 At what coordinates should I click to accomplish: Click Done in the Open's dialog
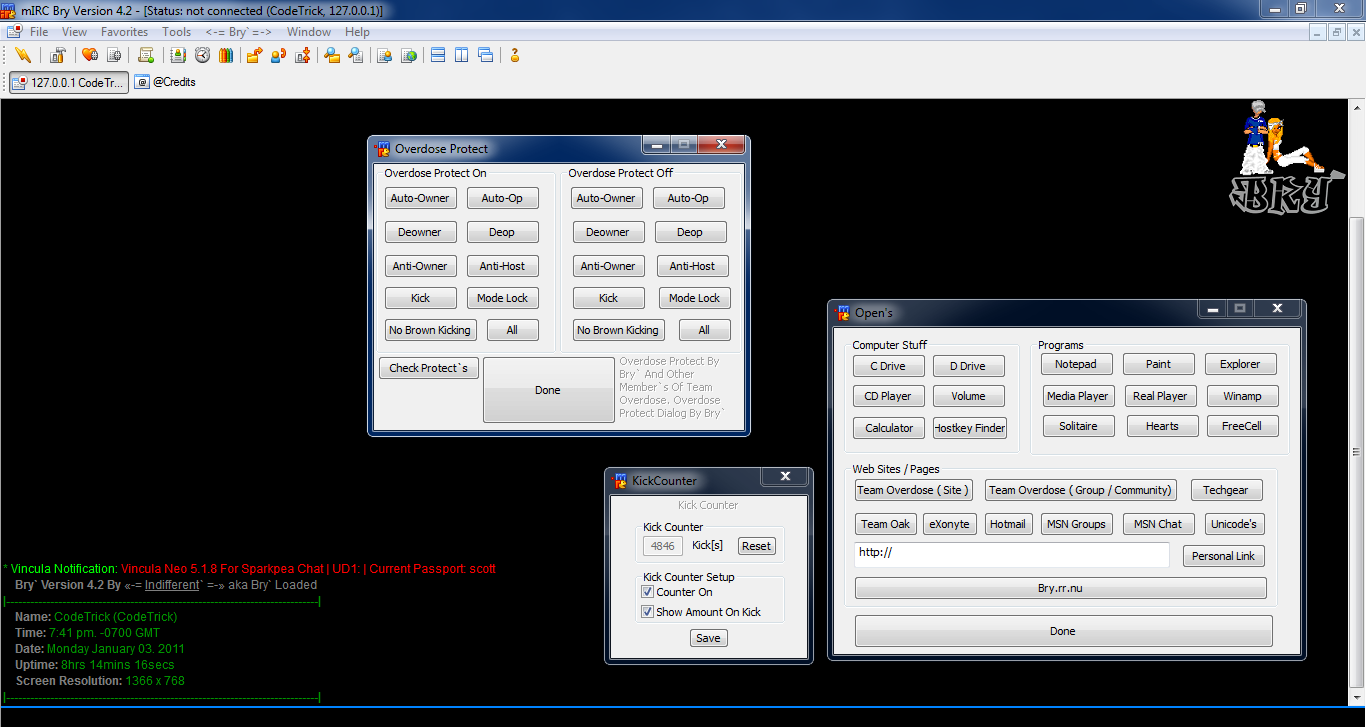tap(1063, 631)
